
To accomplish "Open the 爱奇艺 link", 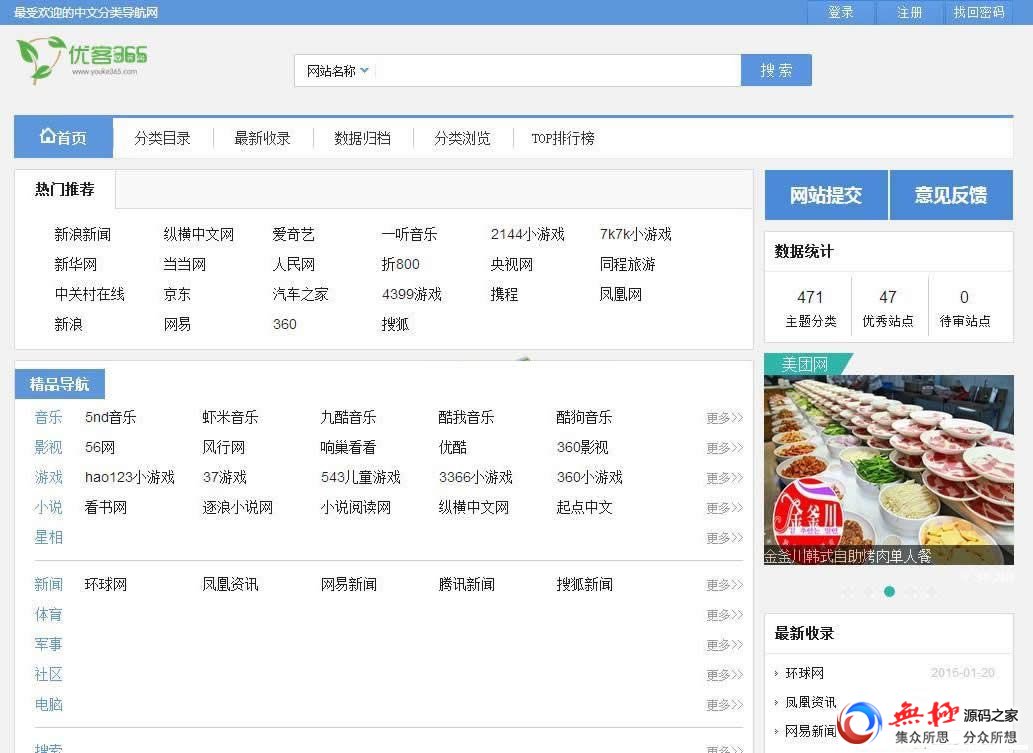I will point(293,235).
